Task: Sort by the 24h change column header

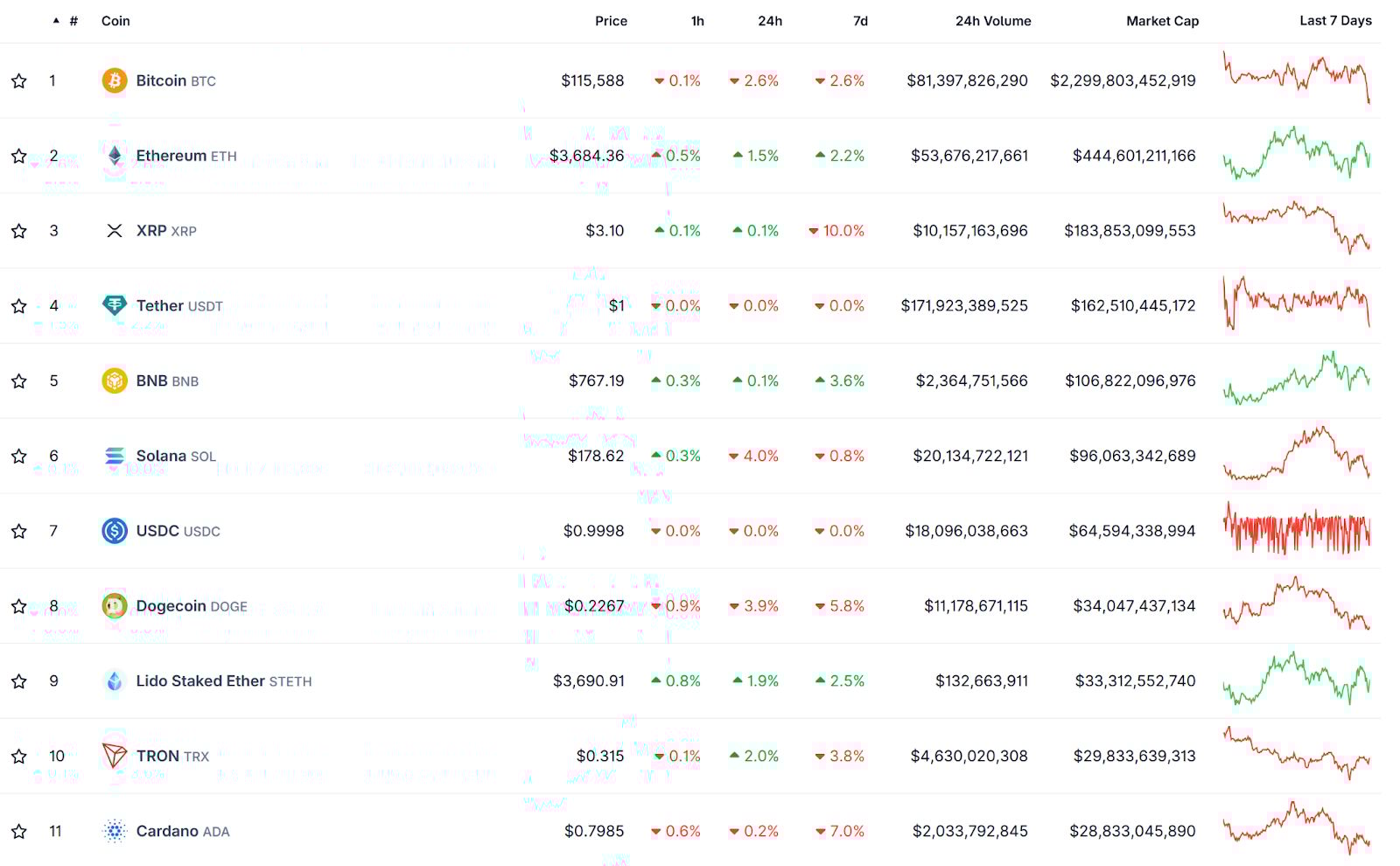Action: pyautogui.click(x=770, y=21)
